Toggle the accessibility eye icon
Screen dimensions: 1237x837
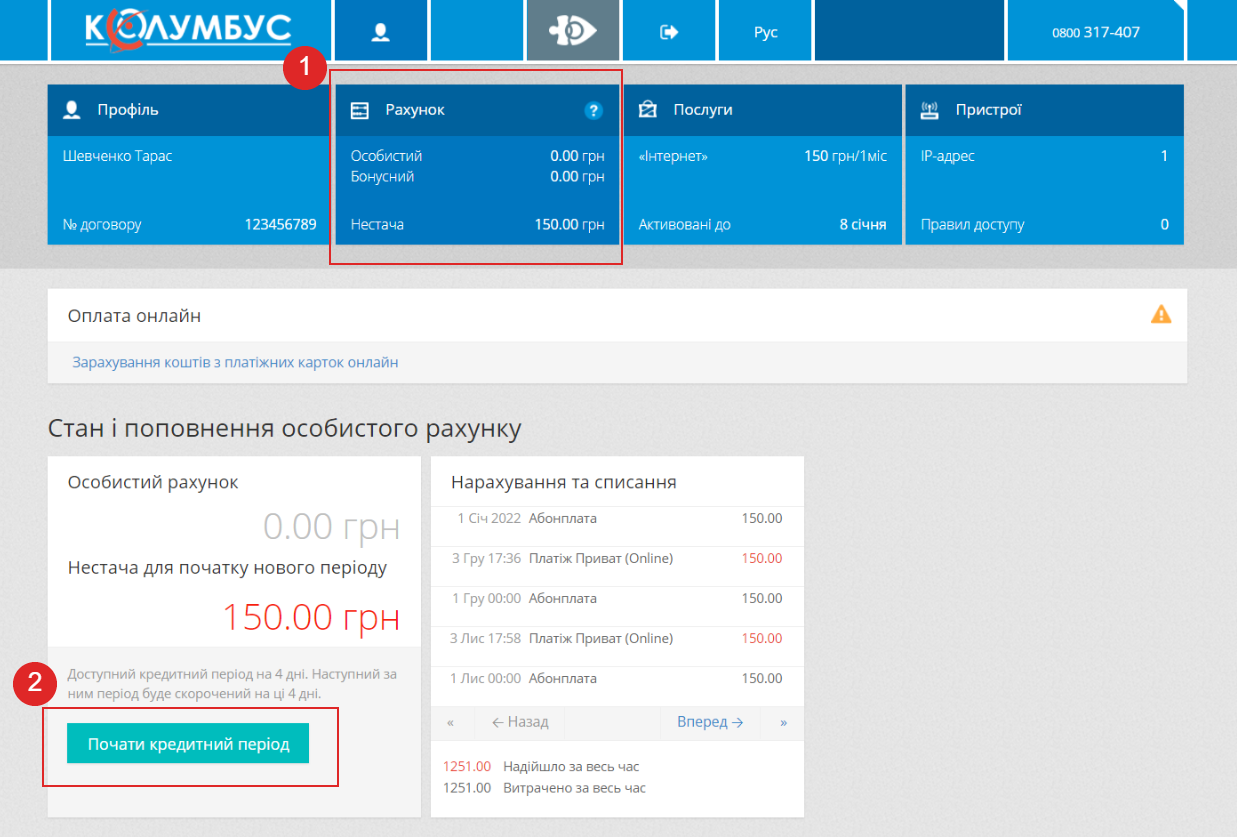572,31
